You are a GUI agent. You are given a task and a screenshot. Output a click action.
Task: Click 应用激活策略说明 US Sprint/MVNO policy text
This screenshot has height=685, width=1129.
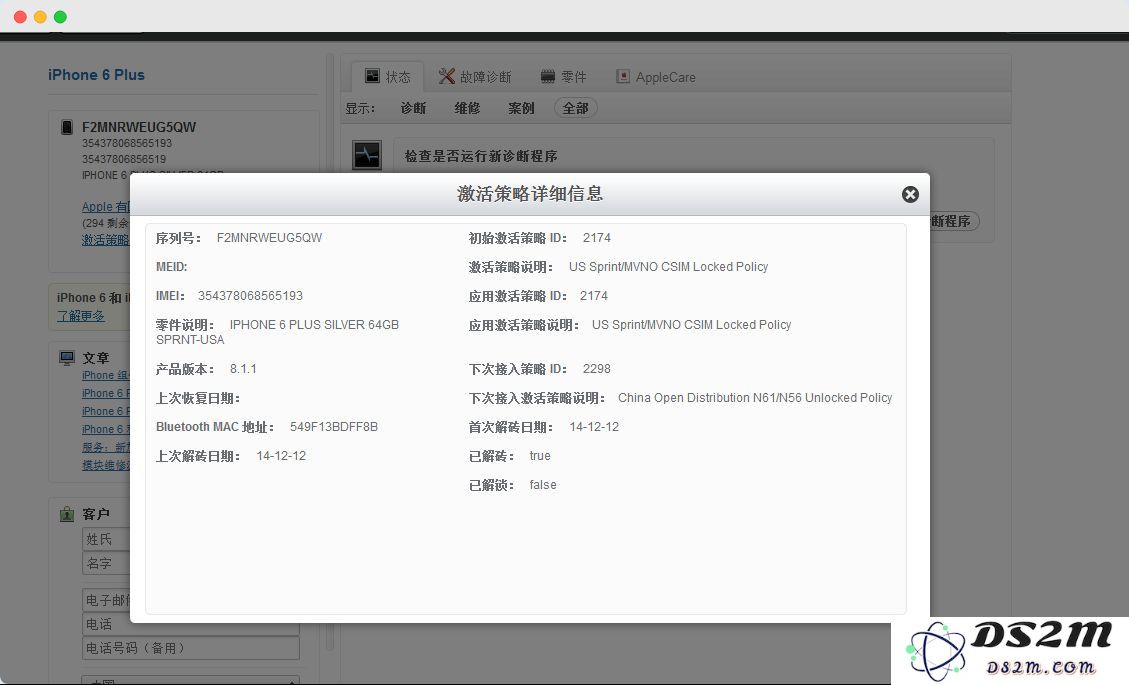click(x=691, y=325)
